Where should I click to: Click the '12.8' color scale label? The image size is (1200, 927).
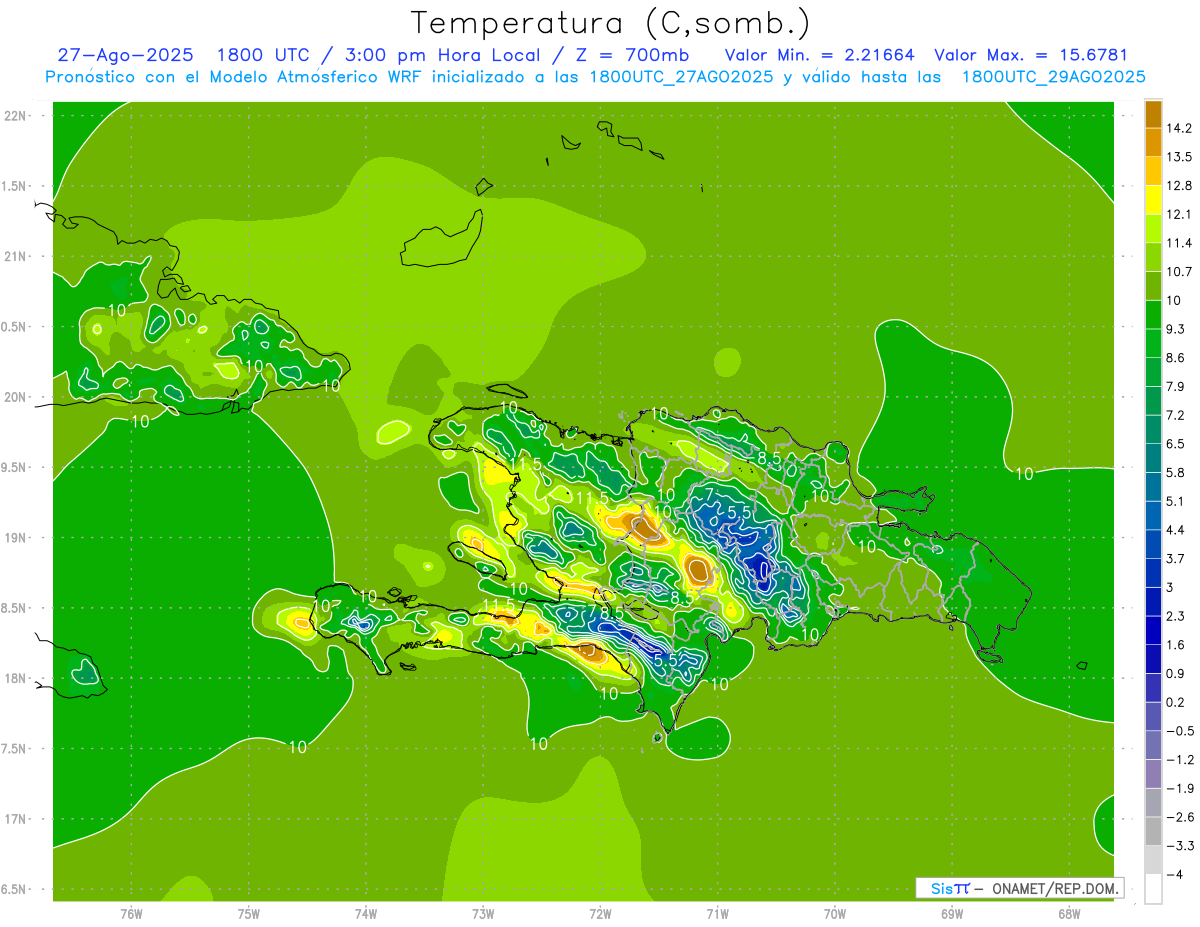point(1179,185)
